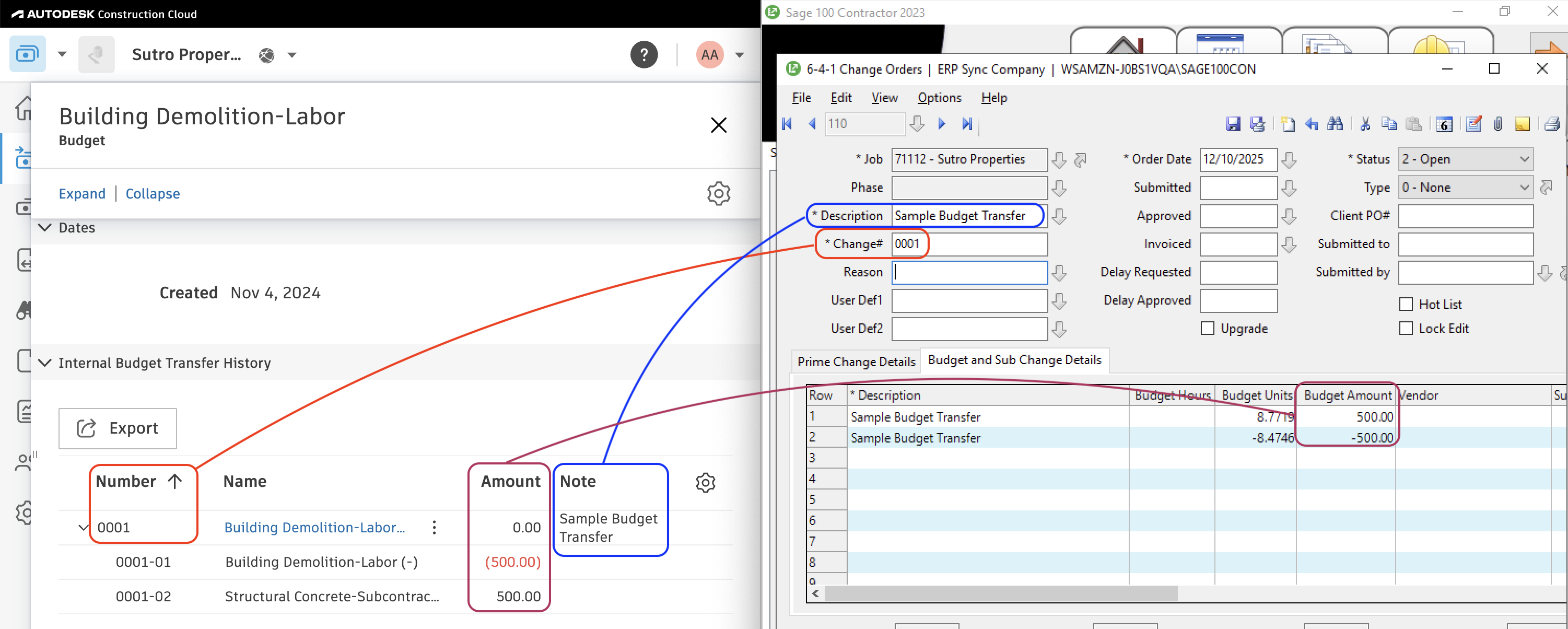Switch to the Prime Change Details tab
Viewport: 1568px width, 629px height.
[855, 360]
